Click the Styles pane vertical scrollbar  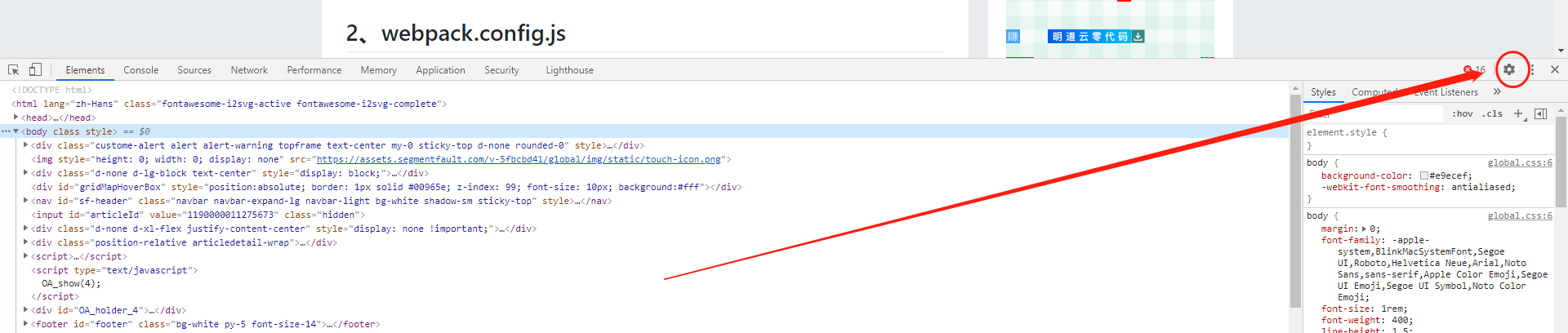[1561, 163]
